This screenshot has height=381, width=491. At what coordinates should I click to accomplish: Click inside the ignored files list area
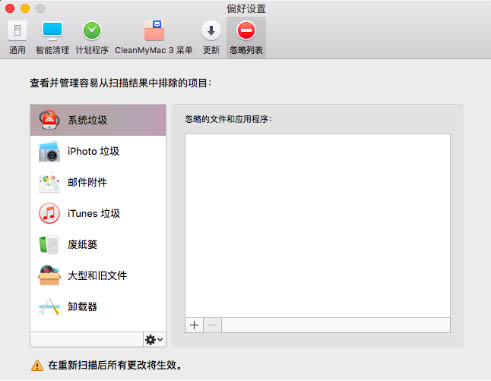pyautogui.click(x=318, y=226)
